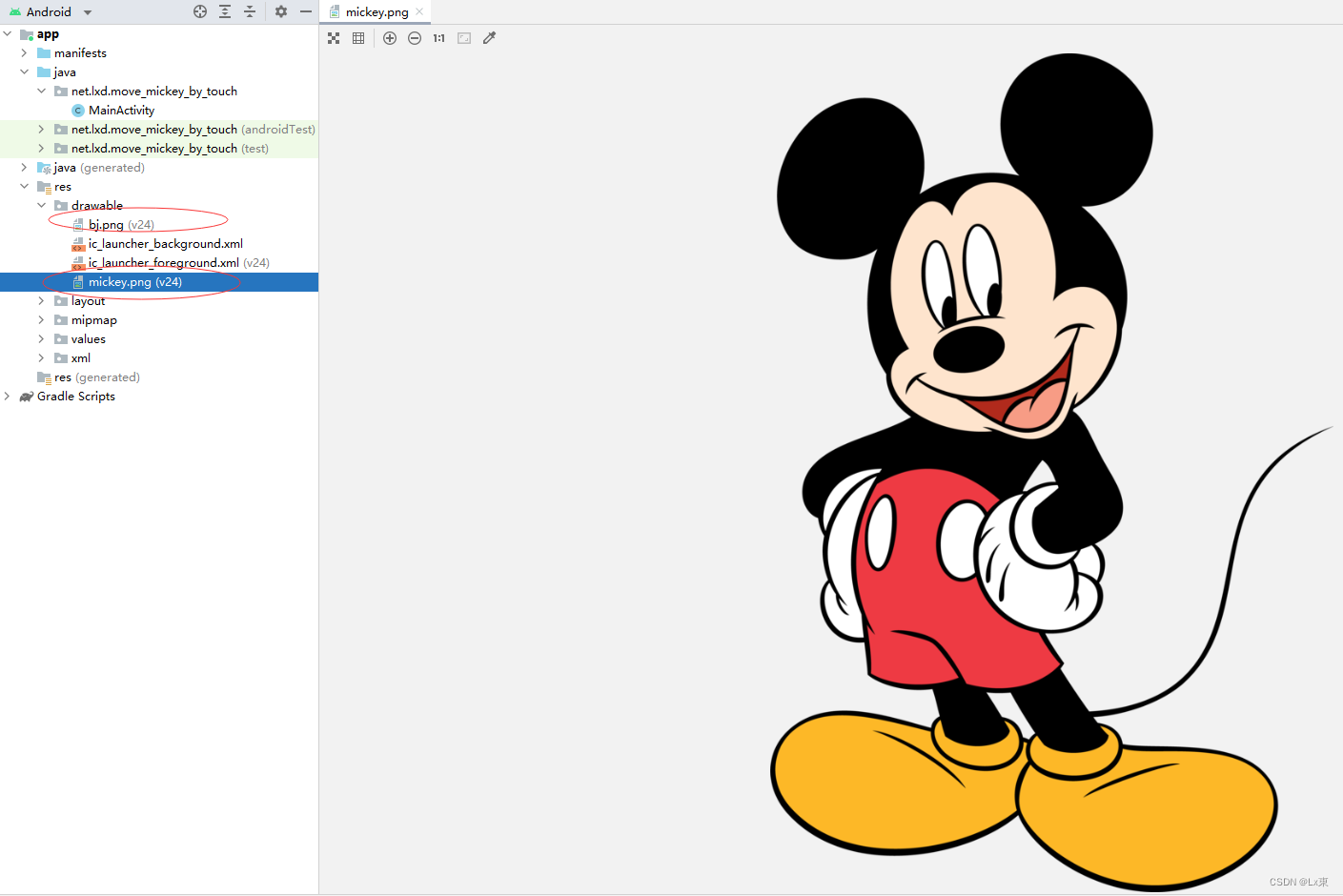Collapse the net.lxd.move_mickey_by_touch main package
The height and width of the screenshot is (896, 1343).
click(x=42, y=92)
